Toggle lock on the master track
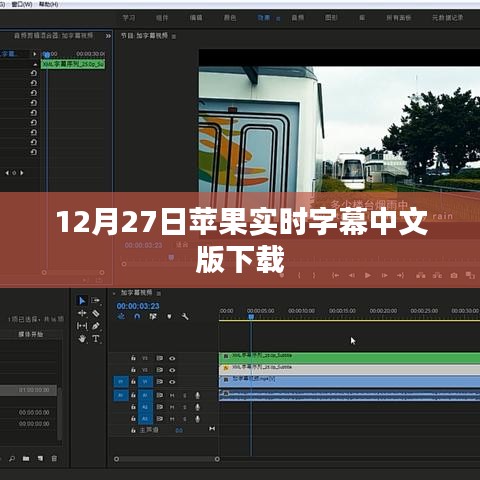 (x=133, y=430)
